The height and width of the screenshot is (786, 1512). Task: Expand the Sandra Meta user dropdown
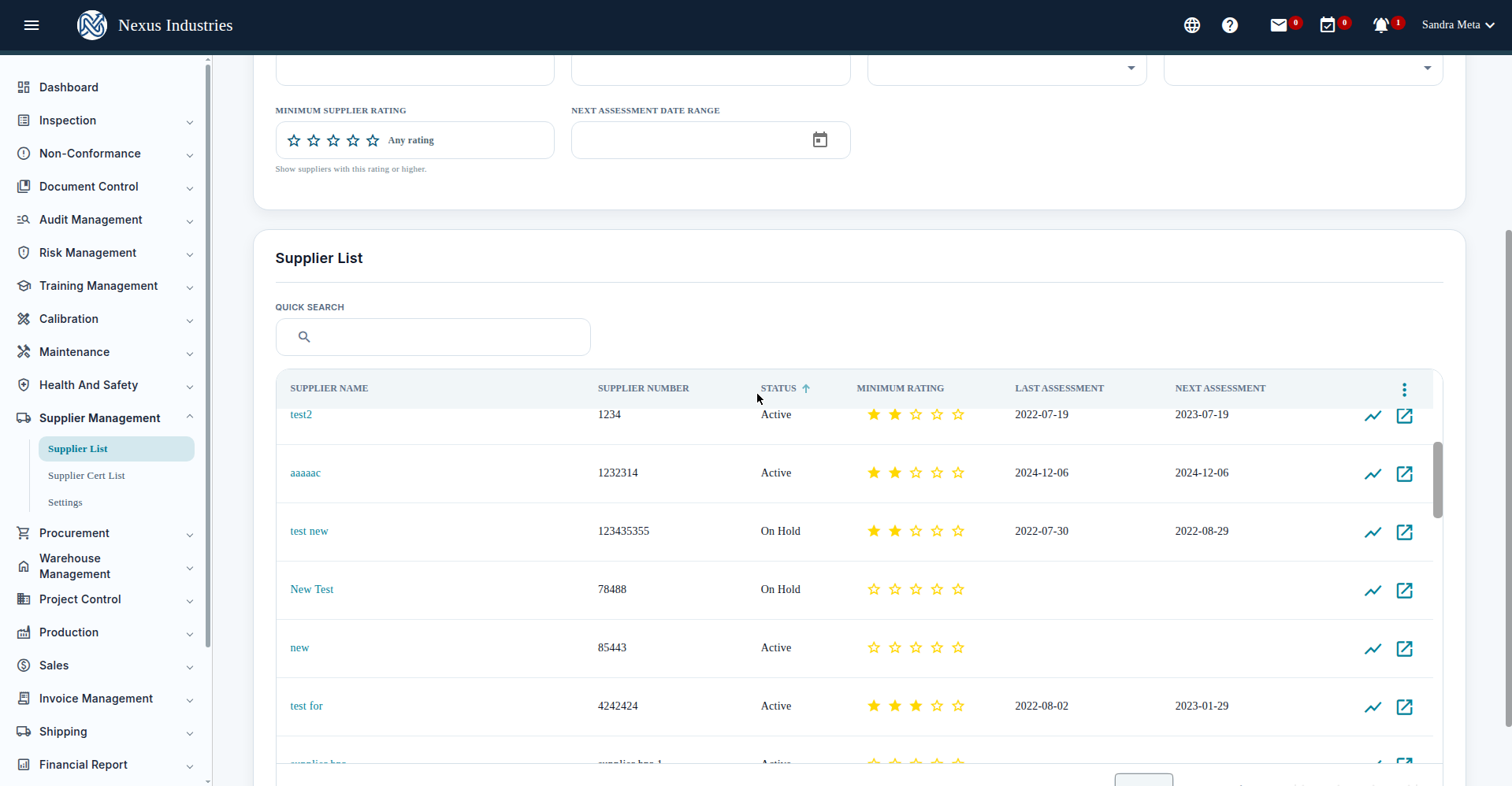pos(1458,25)
